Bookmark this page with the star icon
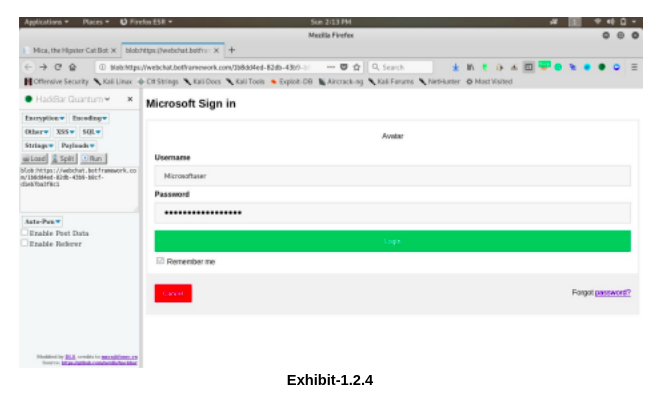 point(357,67)
